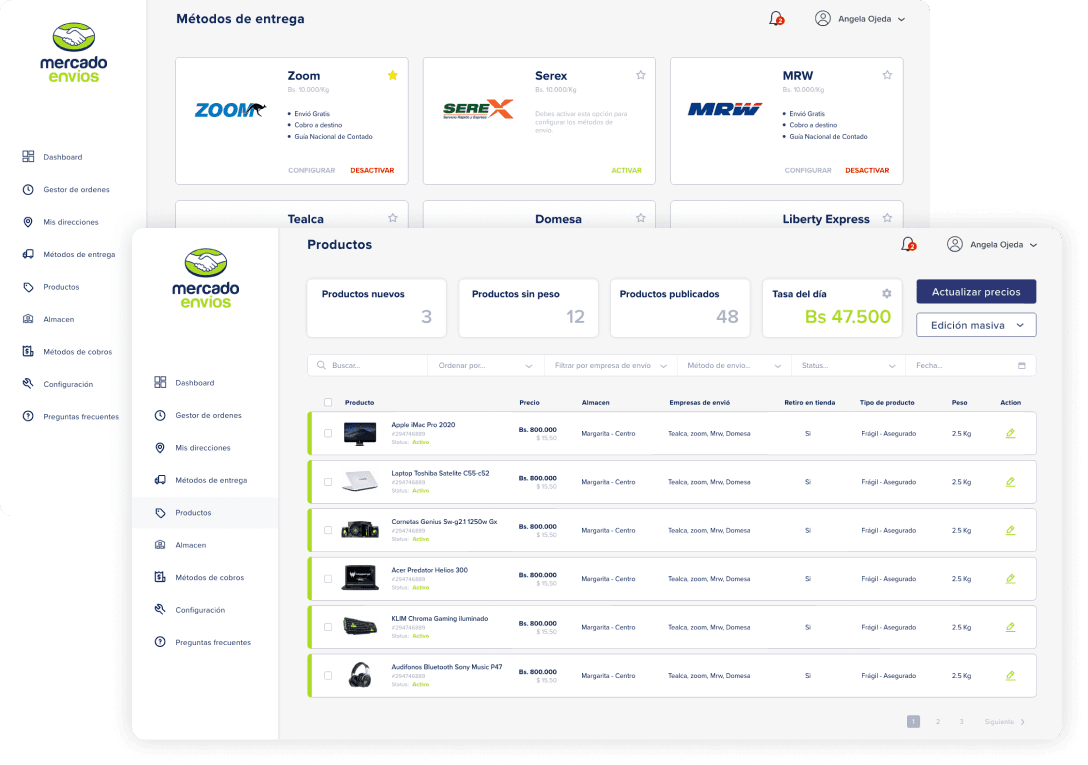
Task: Open the Edición masiva dropdown
Action: pyautogui.click(x=976, y=325)
